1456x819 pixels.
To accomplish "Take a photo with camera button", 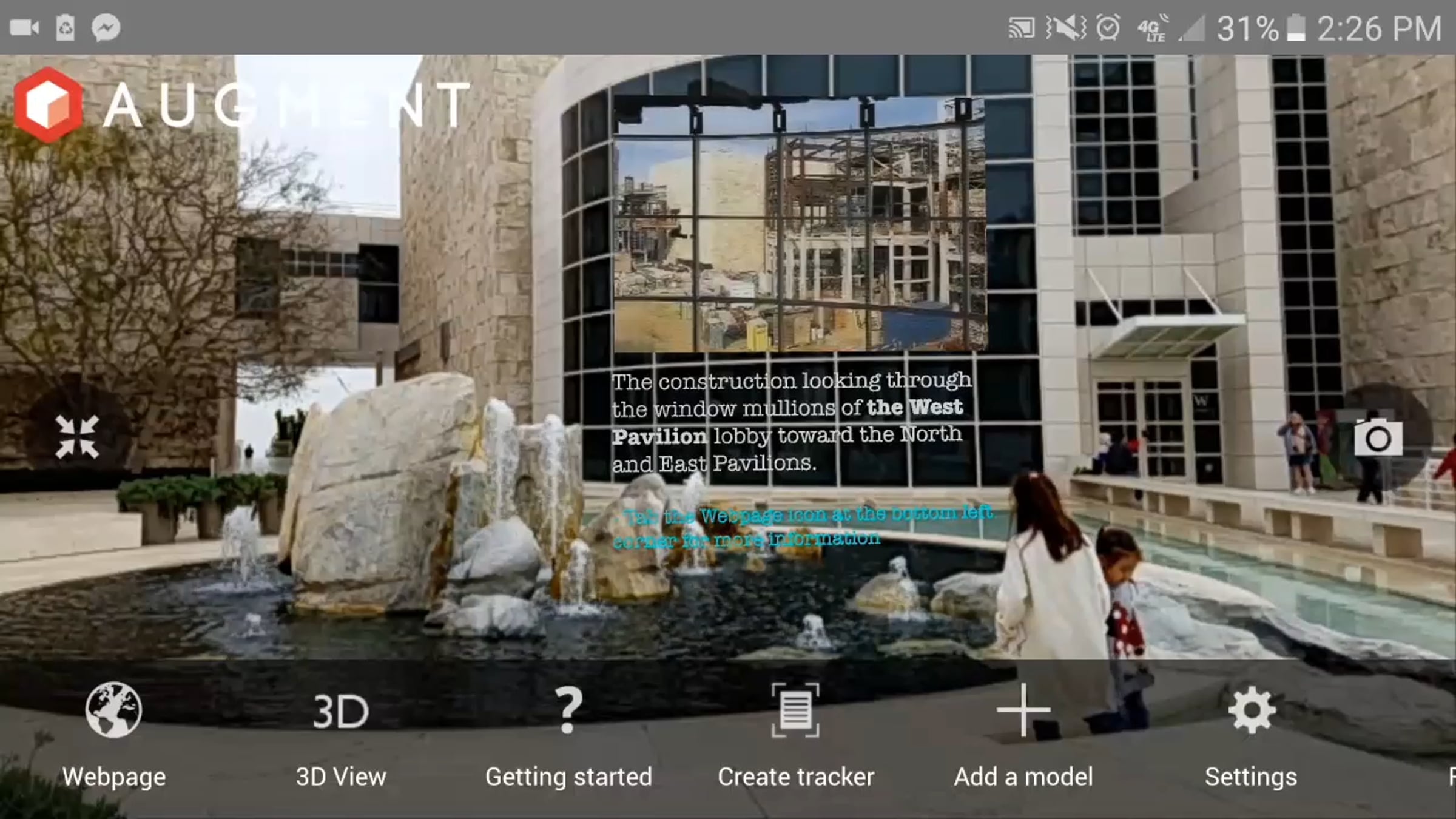I will pos(1378,437).
